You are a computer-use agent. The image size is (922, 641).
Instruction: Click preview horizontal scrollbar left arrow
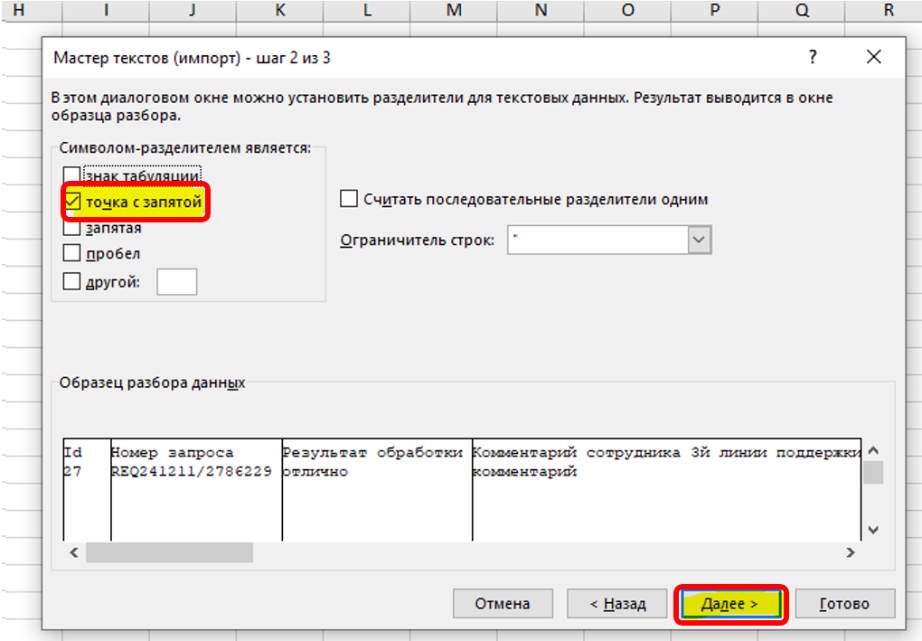72,553
